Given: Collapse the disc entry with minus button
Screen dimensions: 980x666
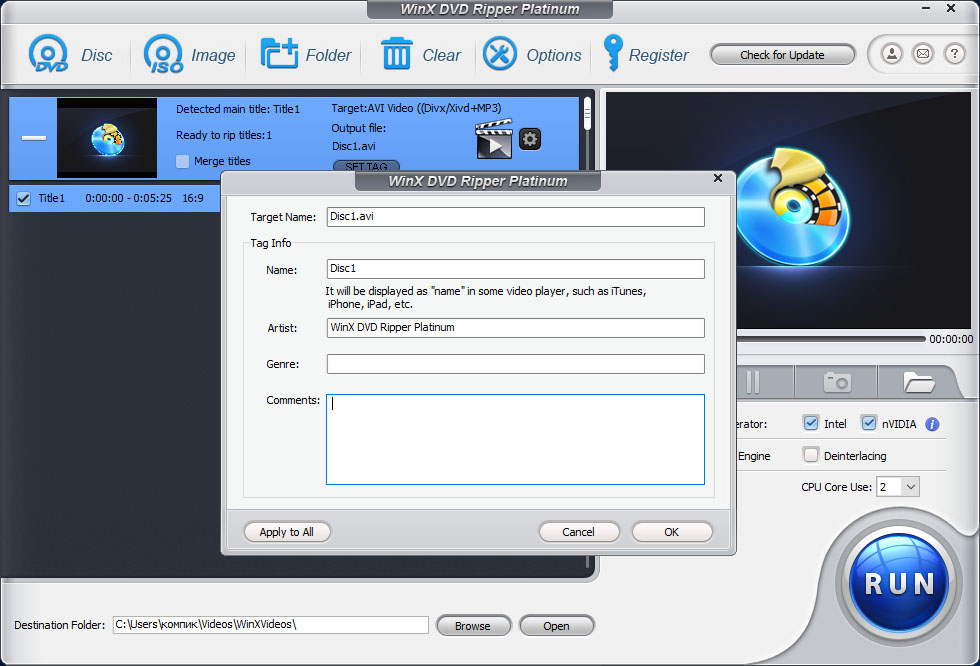Looking at the screenshot, I should 34,137.
